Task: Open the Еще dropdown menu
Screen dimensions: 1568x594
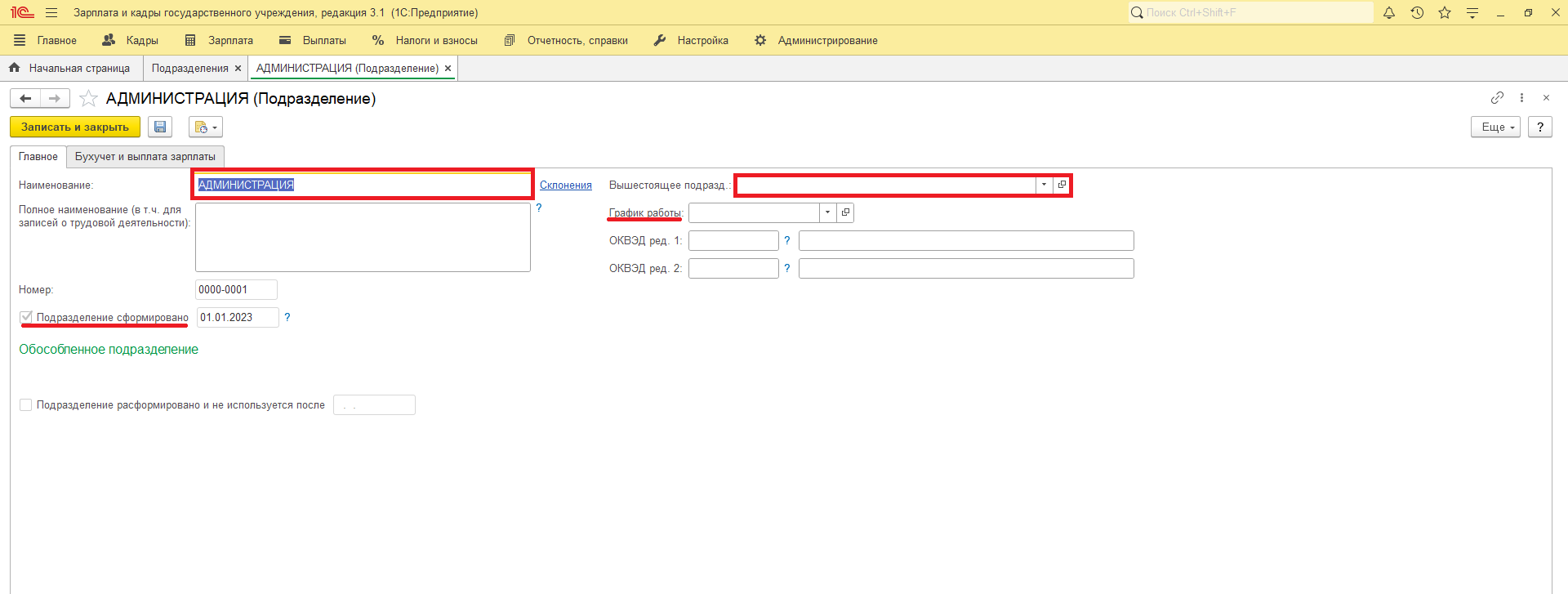Action: (1495, 127)
